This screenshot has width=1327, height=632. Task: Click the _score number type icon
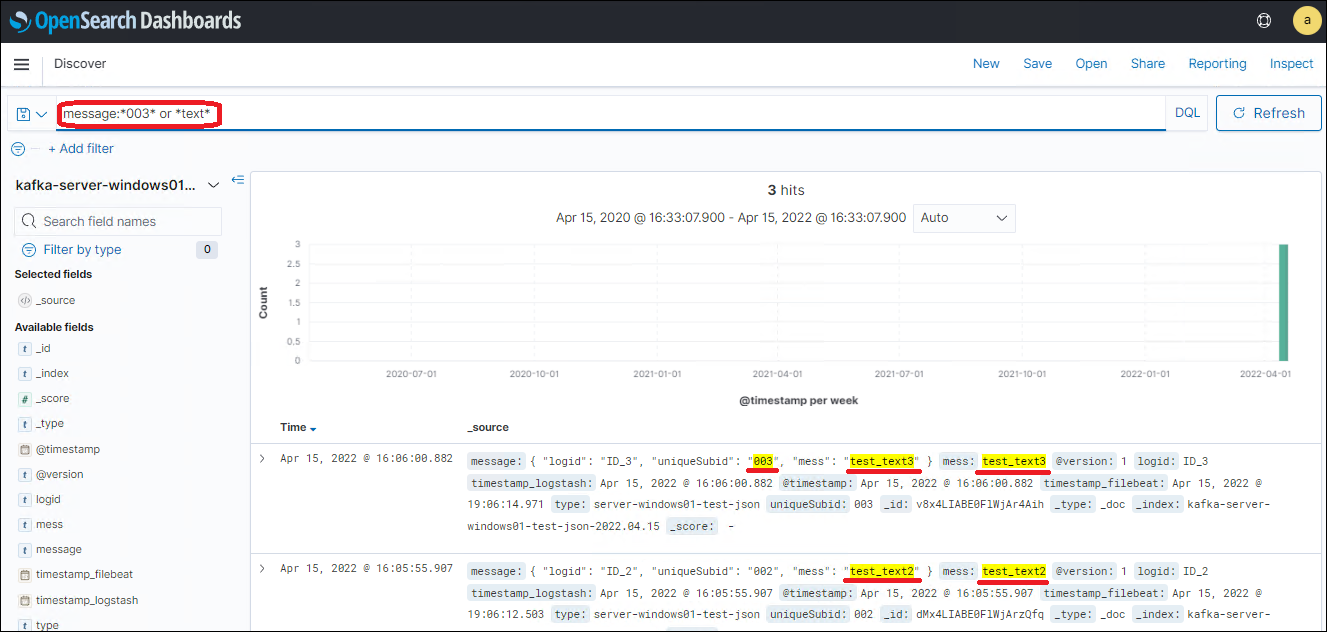coord(25,398)
